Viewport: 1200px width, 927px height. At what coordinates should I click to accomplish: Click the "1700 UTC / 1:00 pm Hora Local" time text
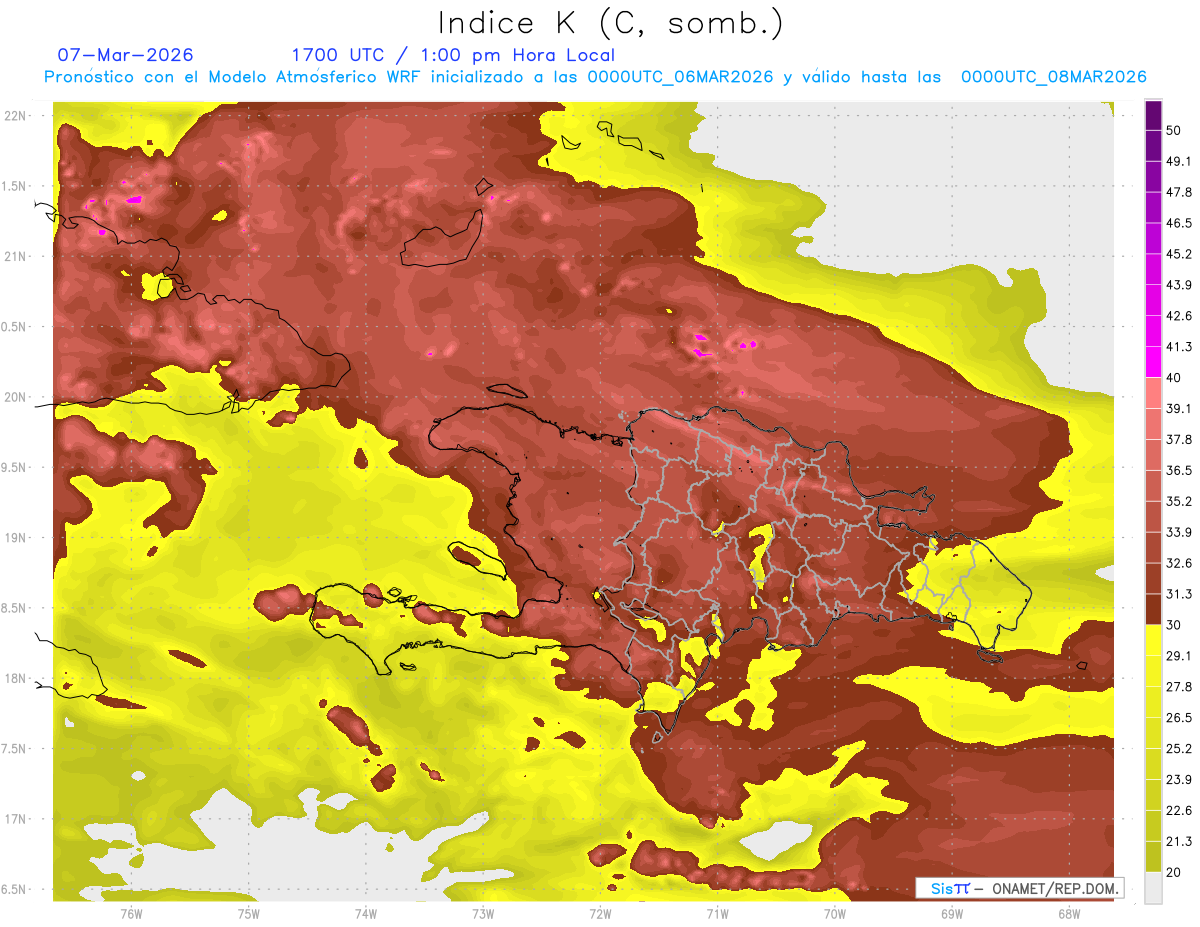coord(453,55)
